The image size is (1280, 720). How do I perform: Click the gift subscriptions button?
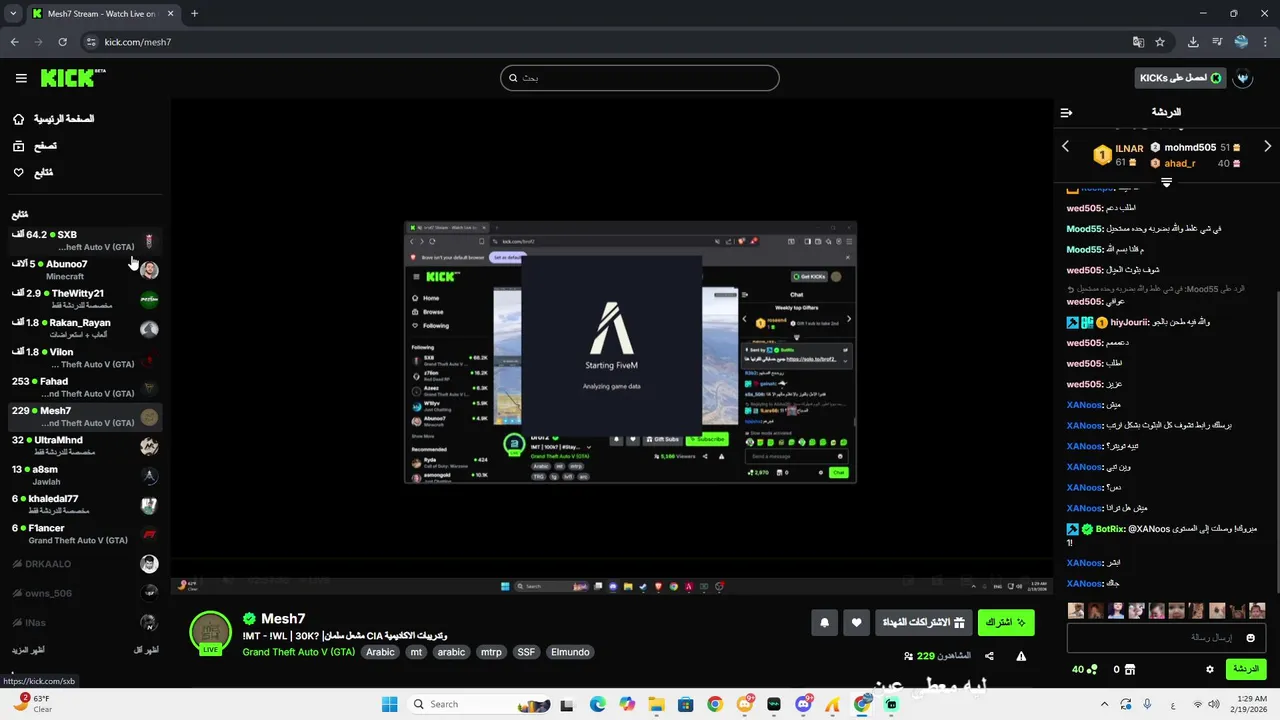click(x=923, y=622)
